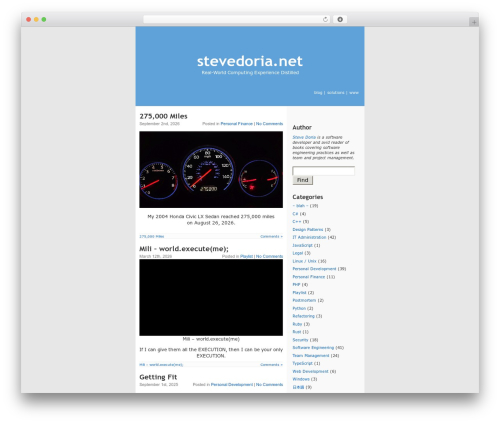Open the stevedoria.net site title
Screen dimensions: 500x423
pyautogui.click(x=250, y=61)
